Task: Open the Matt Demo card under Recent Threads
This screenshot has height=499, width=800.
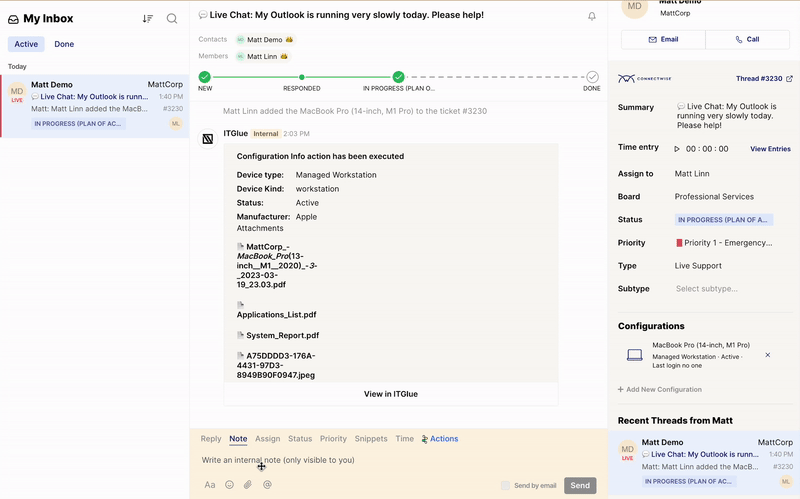Action: 704,462
